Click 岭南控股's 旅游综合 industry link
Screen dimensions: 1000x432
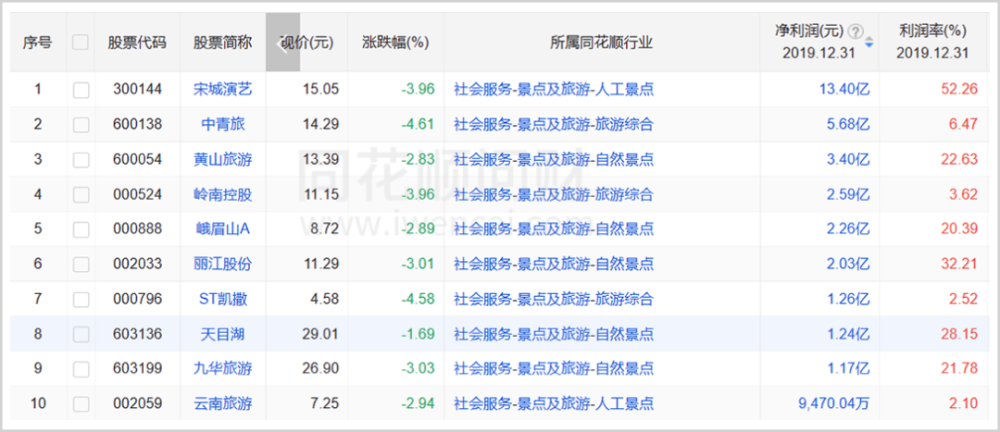coord(624,194)
